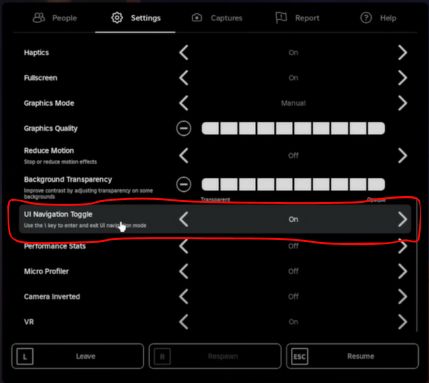Click right arrow for VR
The width and height of the screenshot is (429, 383).
click(403, 322)
